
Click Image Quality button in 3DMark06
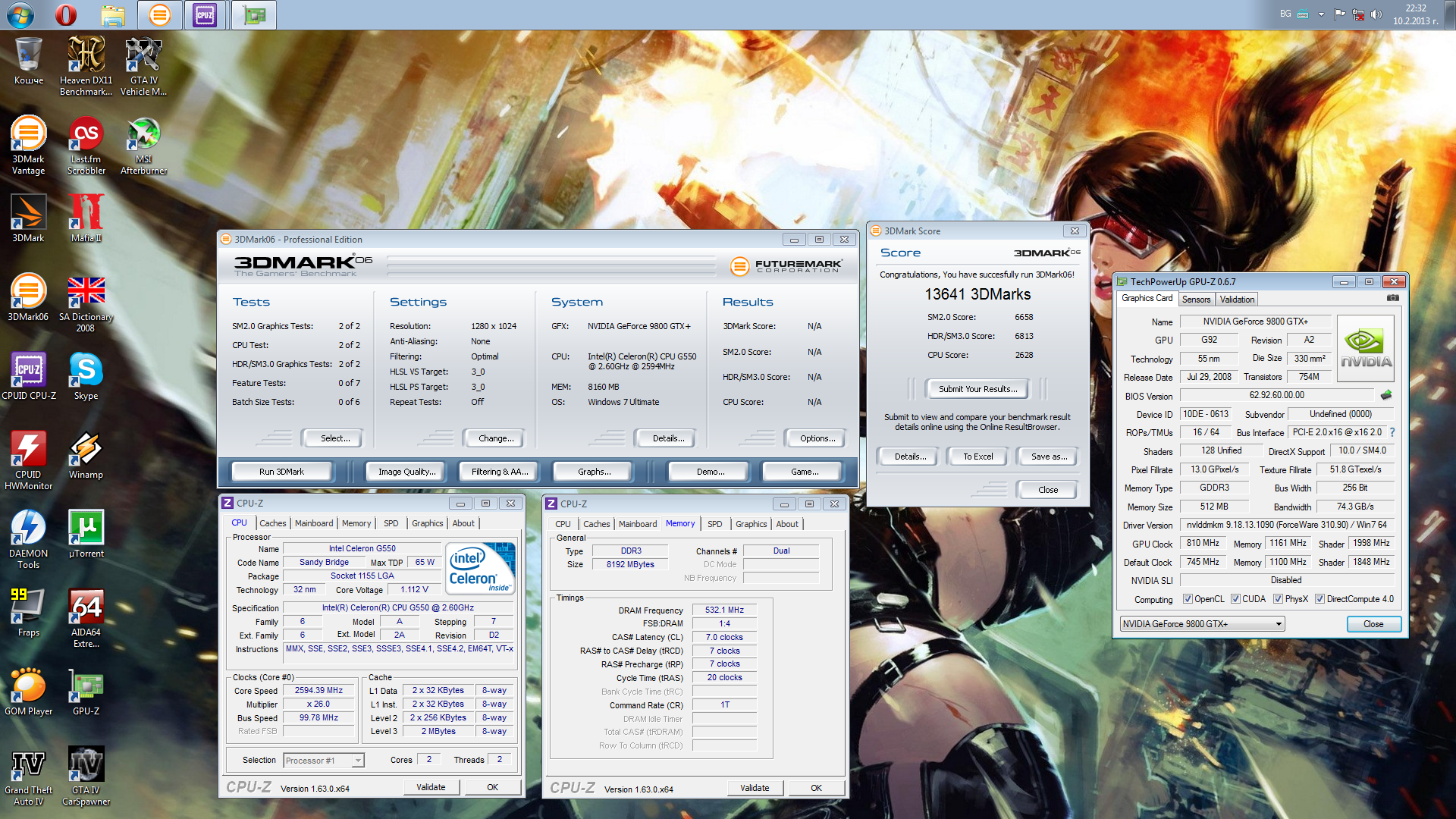tap(406, 472)
